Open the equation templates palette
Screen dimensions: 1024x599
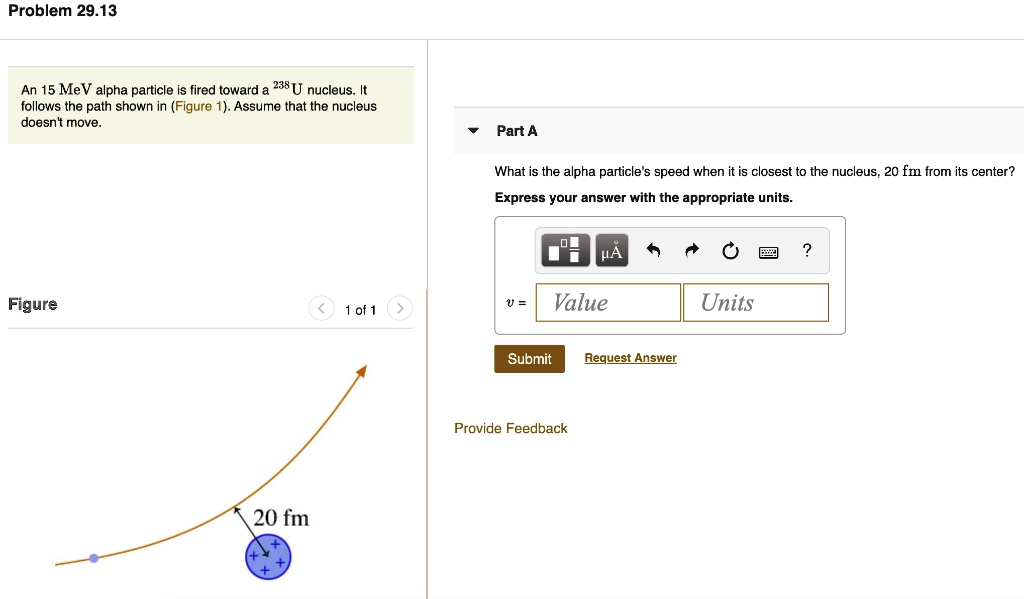point(564,250)
